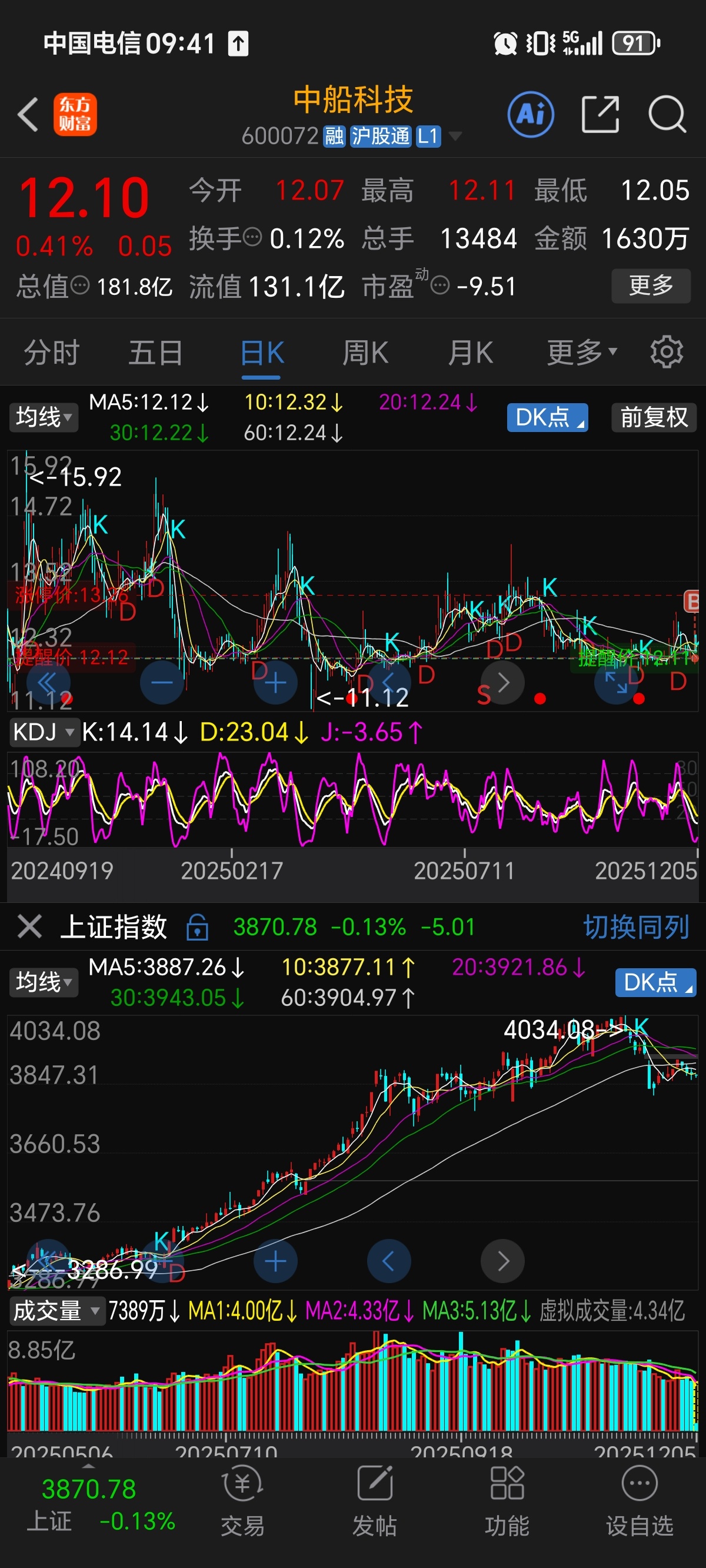Tap the dynamic P/E info icon
This screenshot has width=706, height=1568.
click(440, 284)
